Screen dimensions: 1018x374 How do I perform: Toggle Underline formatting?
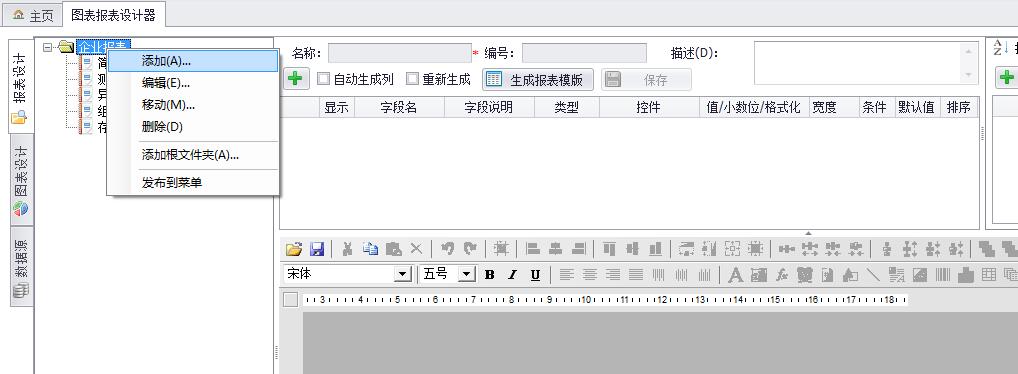535,274
